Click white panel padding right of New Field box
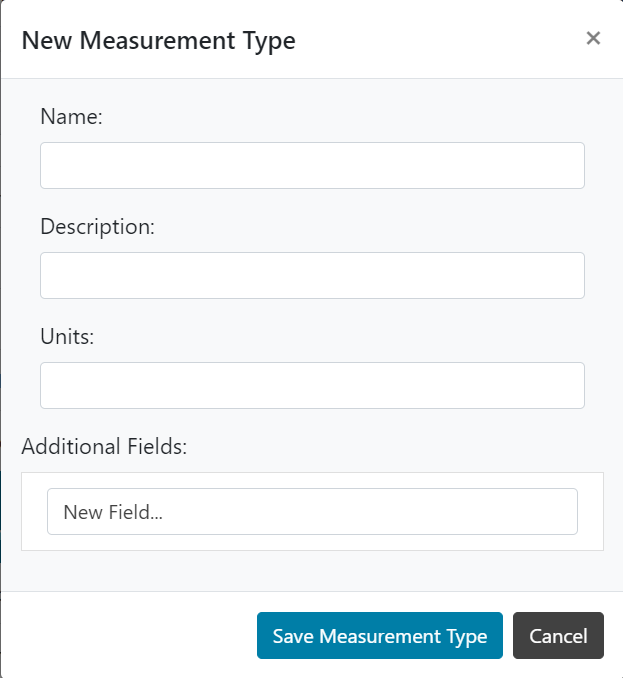 591,511
